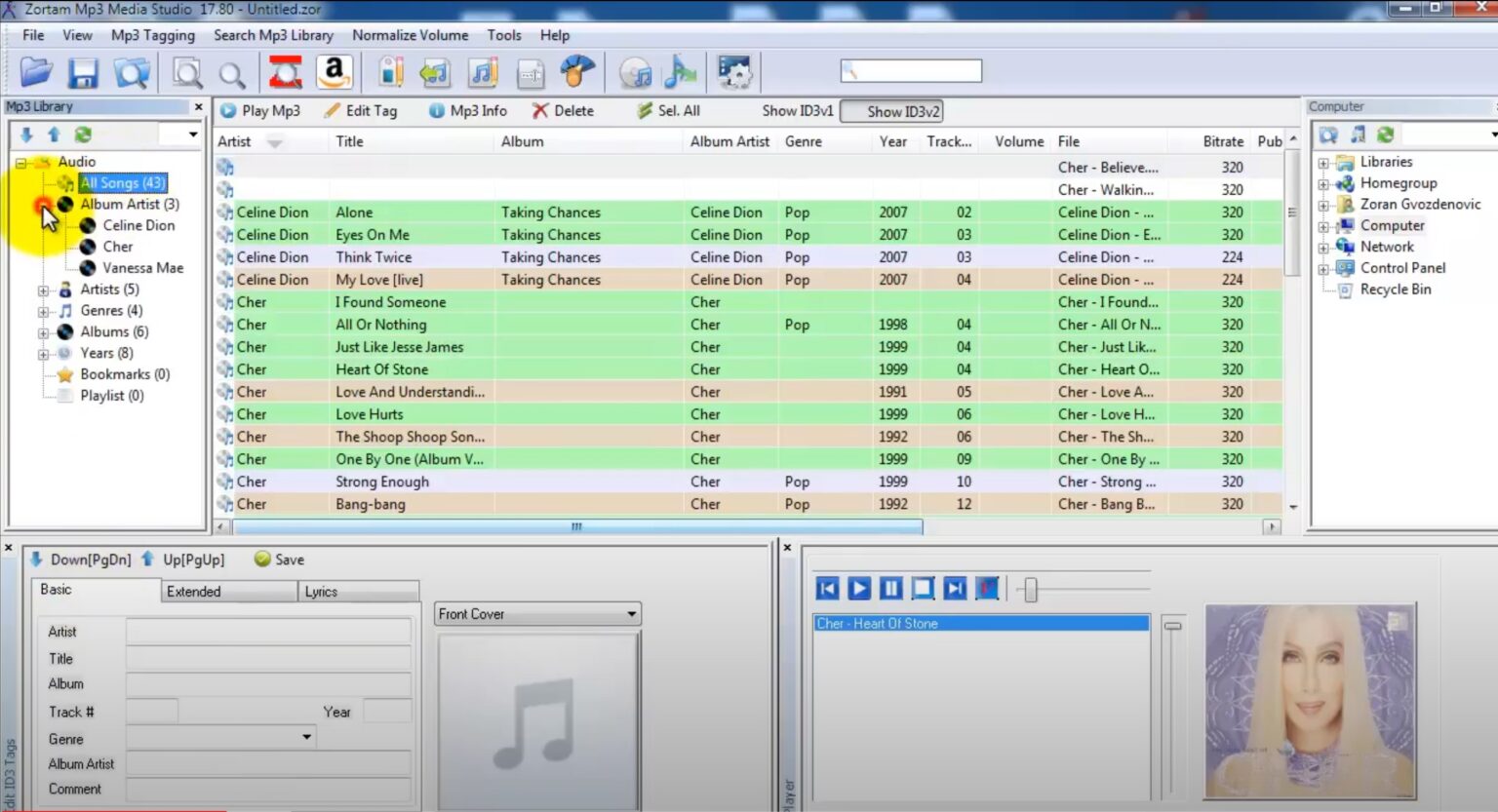The width and height of the screenshot is (1498, 812).
Task: Click the open folder toolbar icon
Action: point(36,72)
